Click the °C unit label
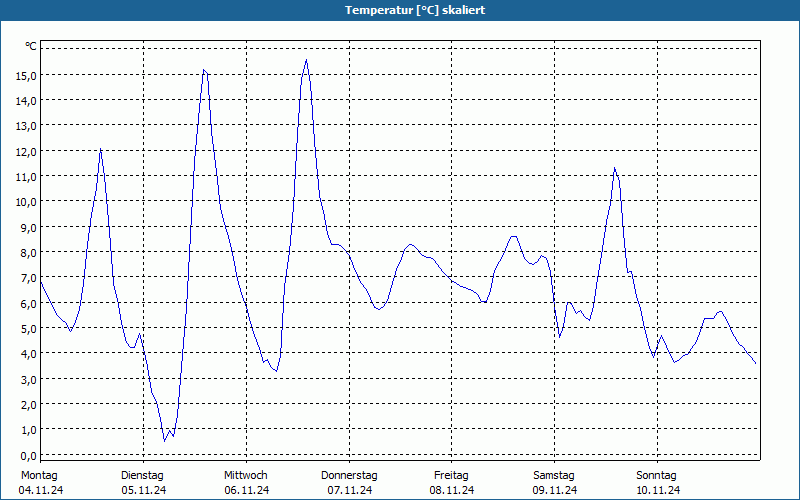Viewport: 800px width, 500px height. [x=31, y=46]
